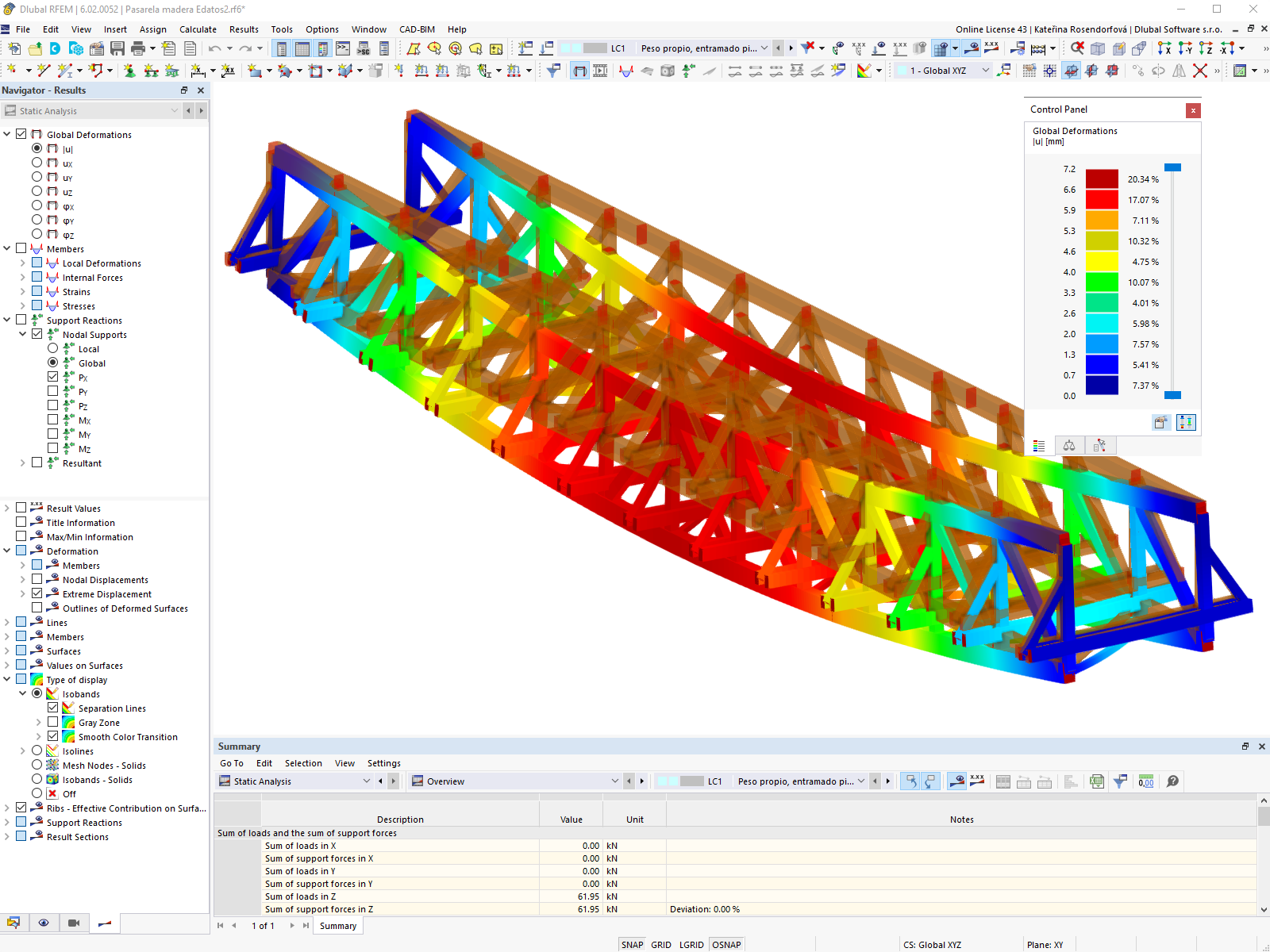Uncheck the Global Deformations checkbox

(x=21, y=134)
